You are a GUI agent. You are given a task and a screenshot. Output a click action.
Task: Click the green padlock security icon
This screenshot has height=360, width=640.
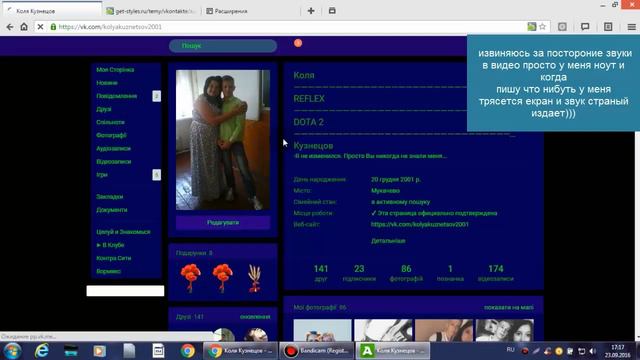pos(53,27)
